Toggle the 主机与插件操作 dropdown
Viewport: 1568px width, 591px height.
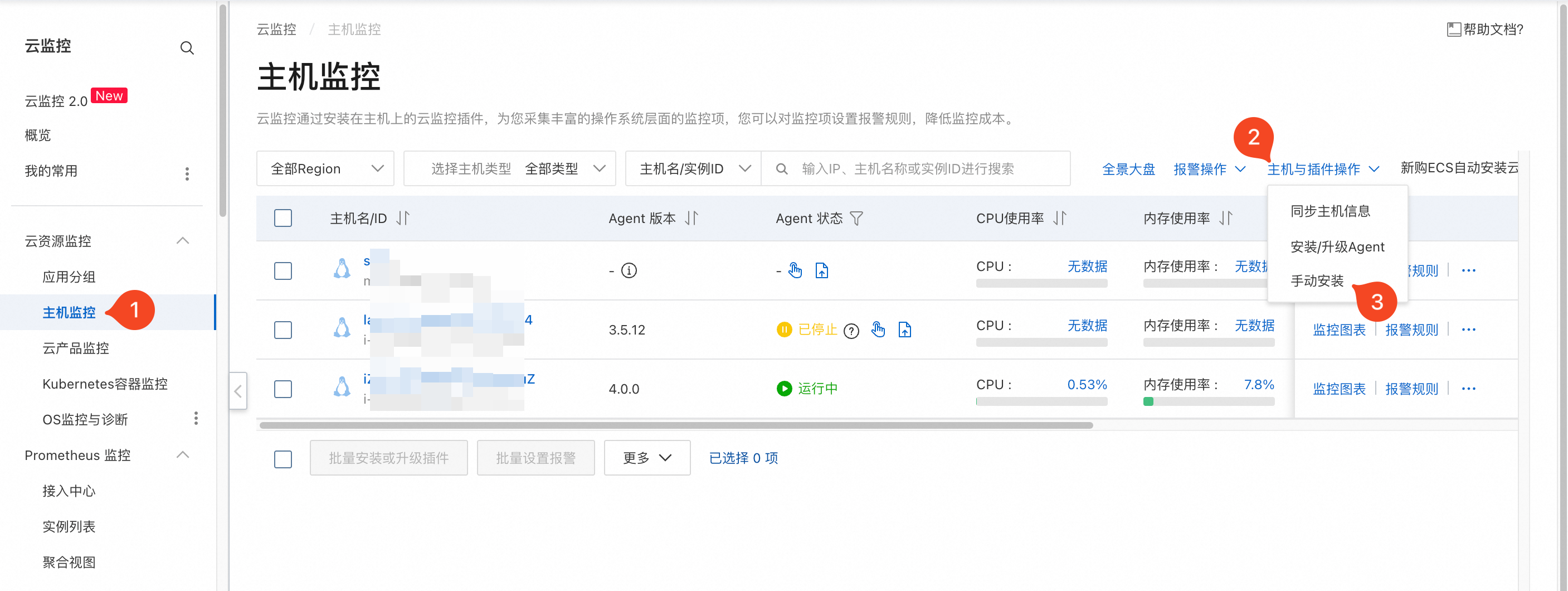tap(1323, 169)
